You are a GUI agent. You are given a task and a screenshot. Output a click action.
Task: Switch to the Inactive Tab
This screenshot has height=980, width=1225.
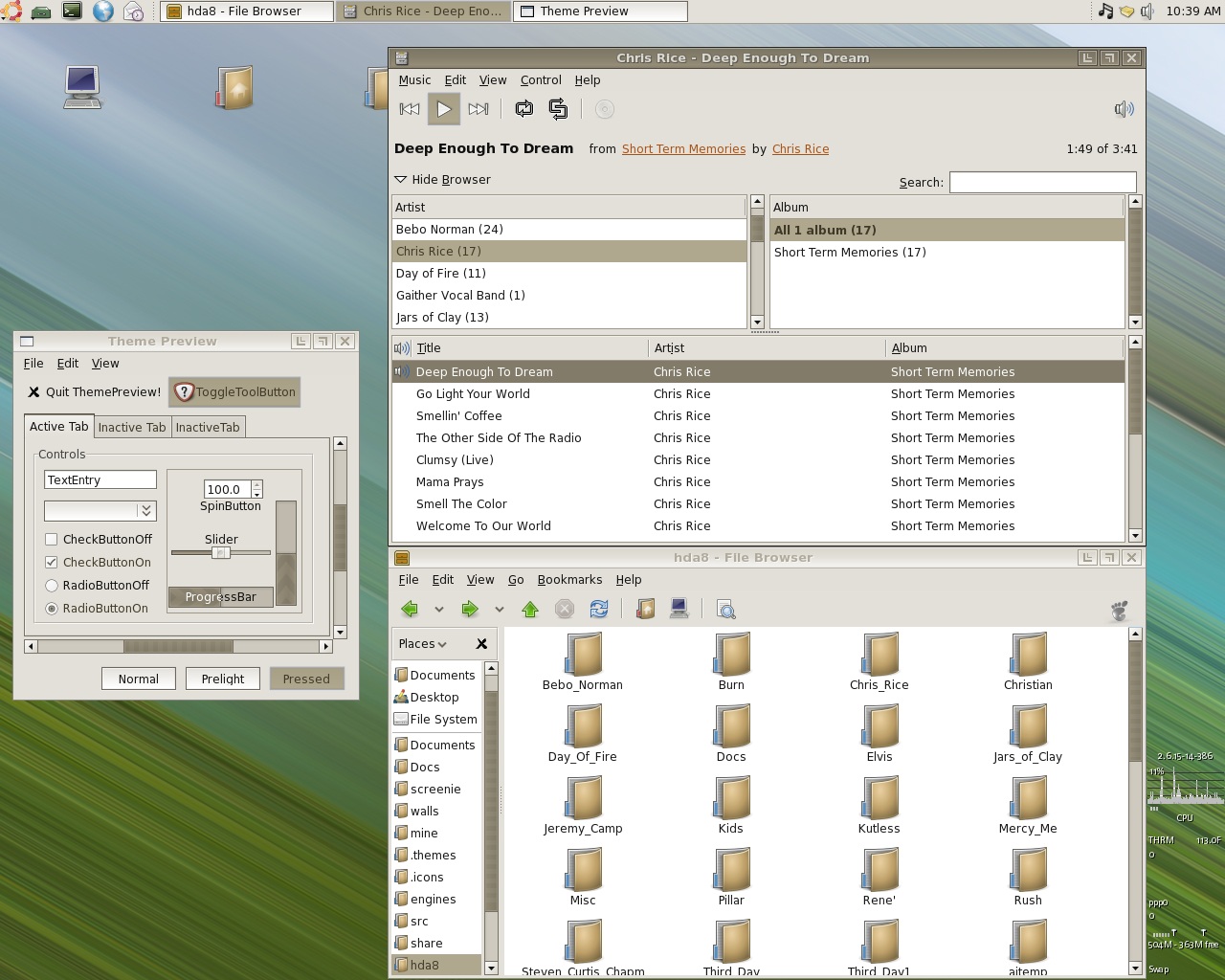coord(132,428)
